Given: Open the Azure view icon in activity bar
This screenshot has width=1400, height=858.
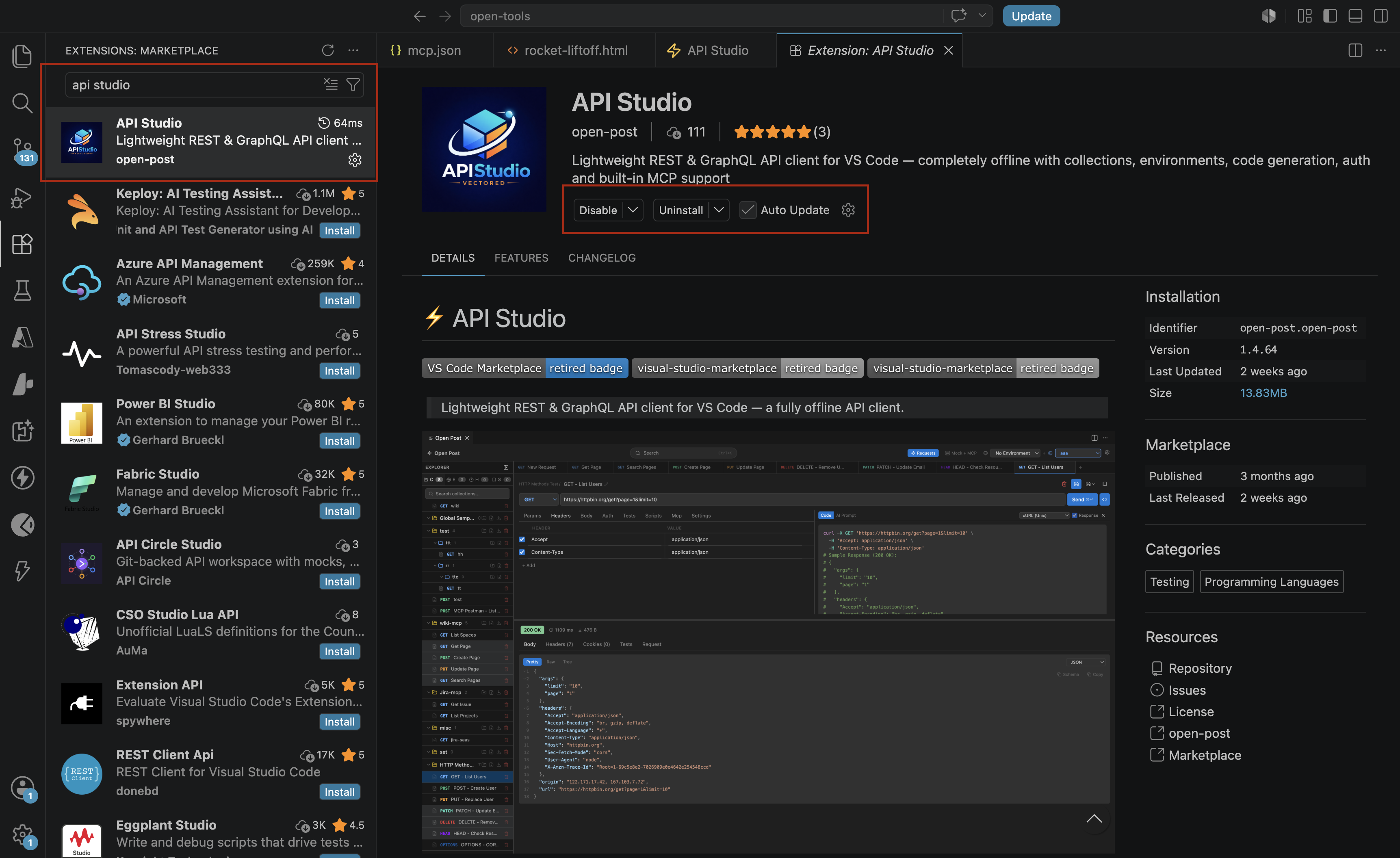Looking at the screenshot, I should point(22,338).
